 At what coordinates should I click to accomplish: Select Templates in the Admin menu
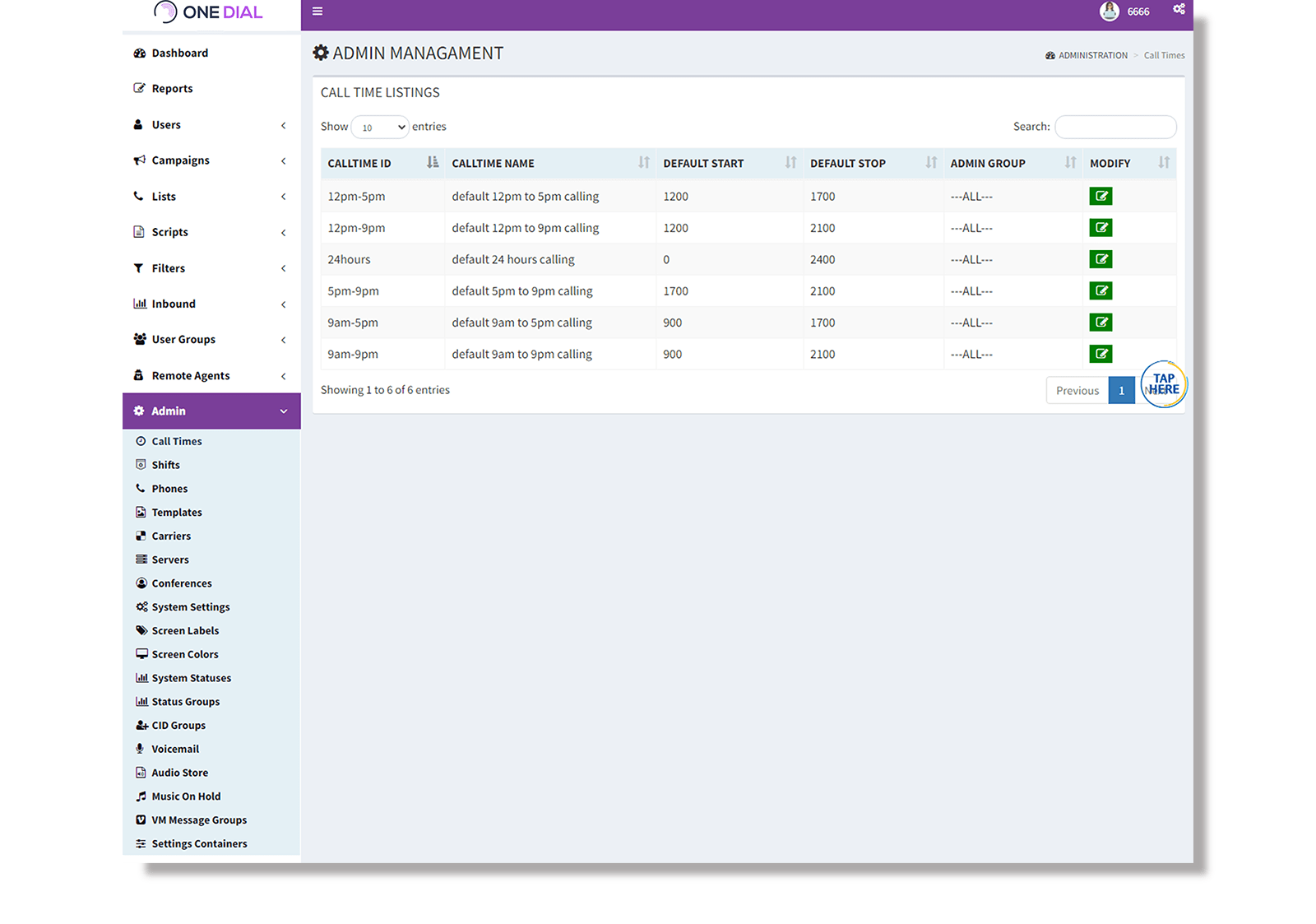click(176, 512)
